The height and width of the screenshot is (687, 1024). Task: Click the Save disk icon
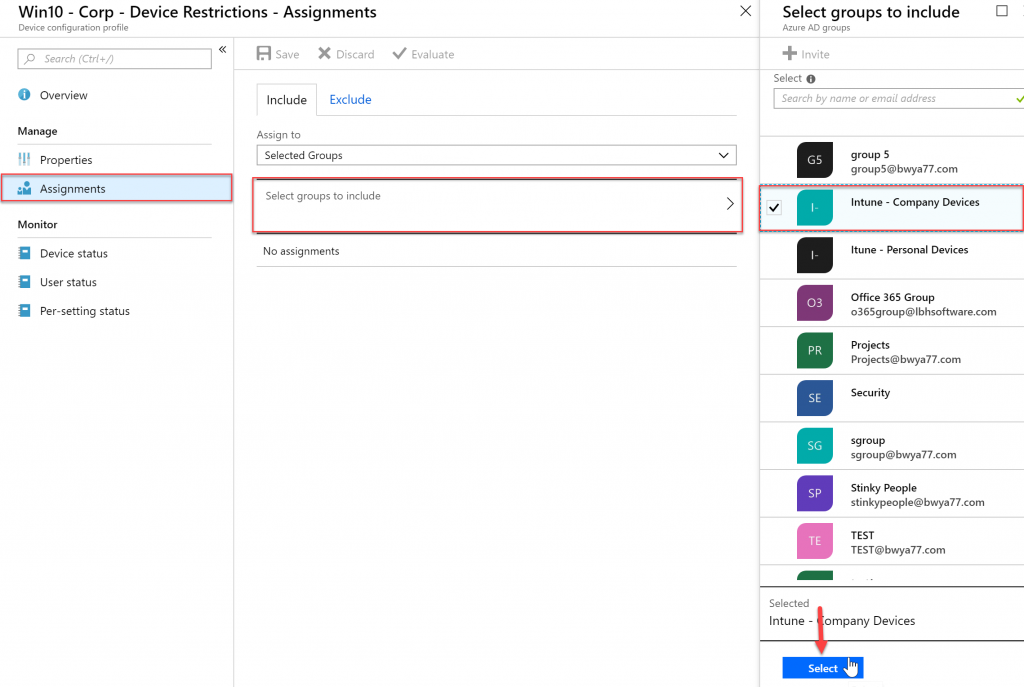click(x=264, y=54)
